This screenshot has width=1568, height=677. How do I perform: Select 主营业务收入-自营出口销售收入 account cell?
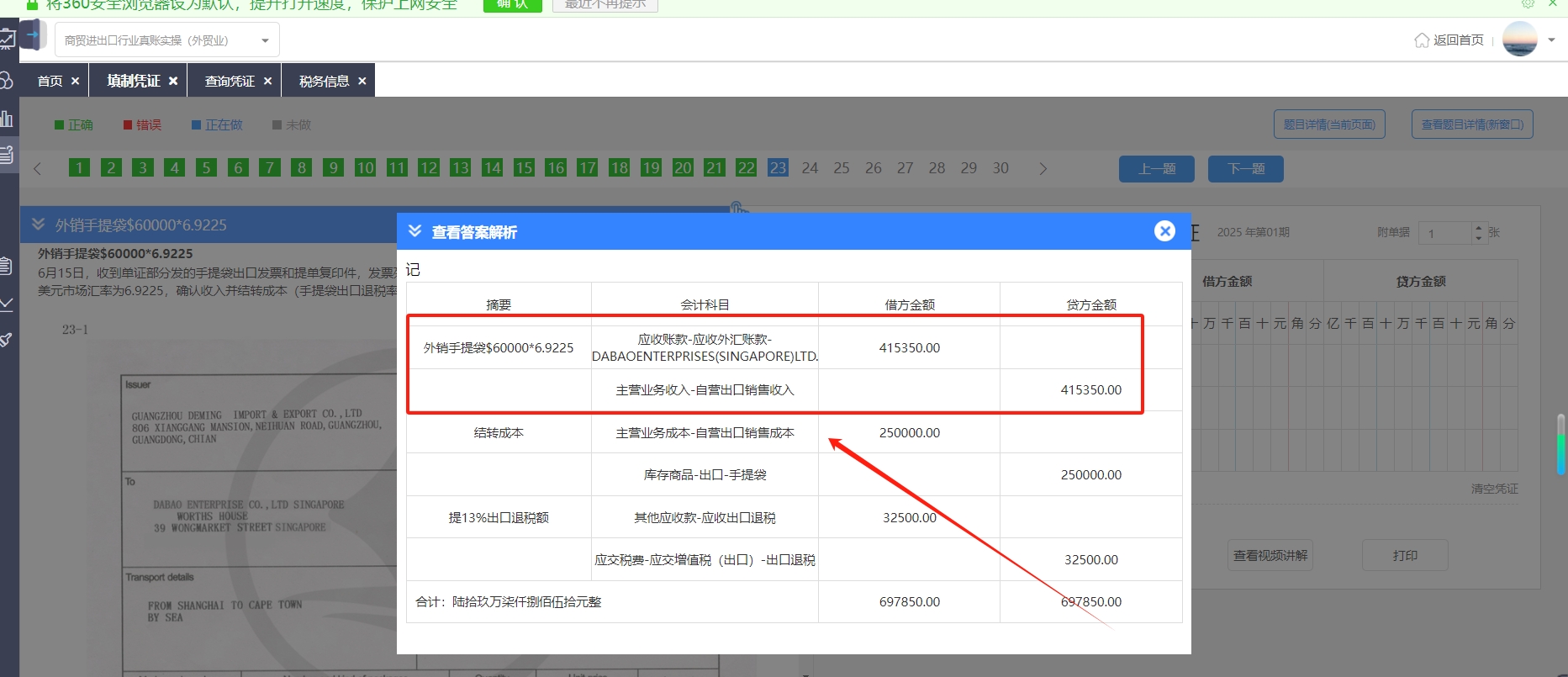click(705, 390)
